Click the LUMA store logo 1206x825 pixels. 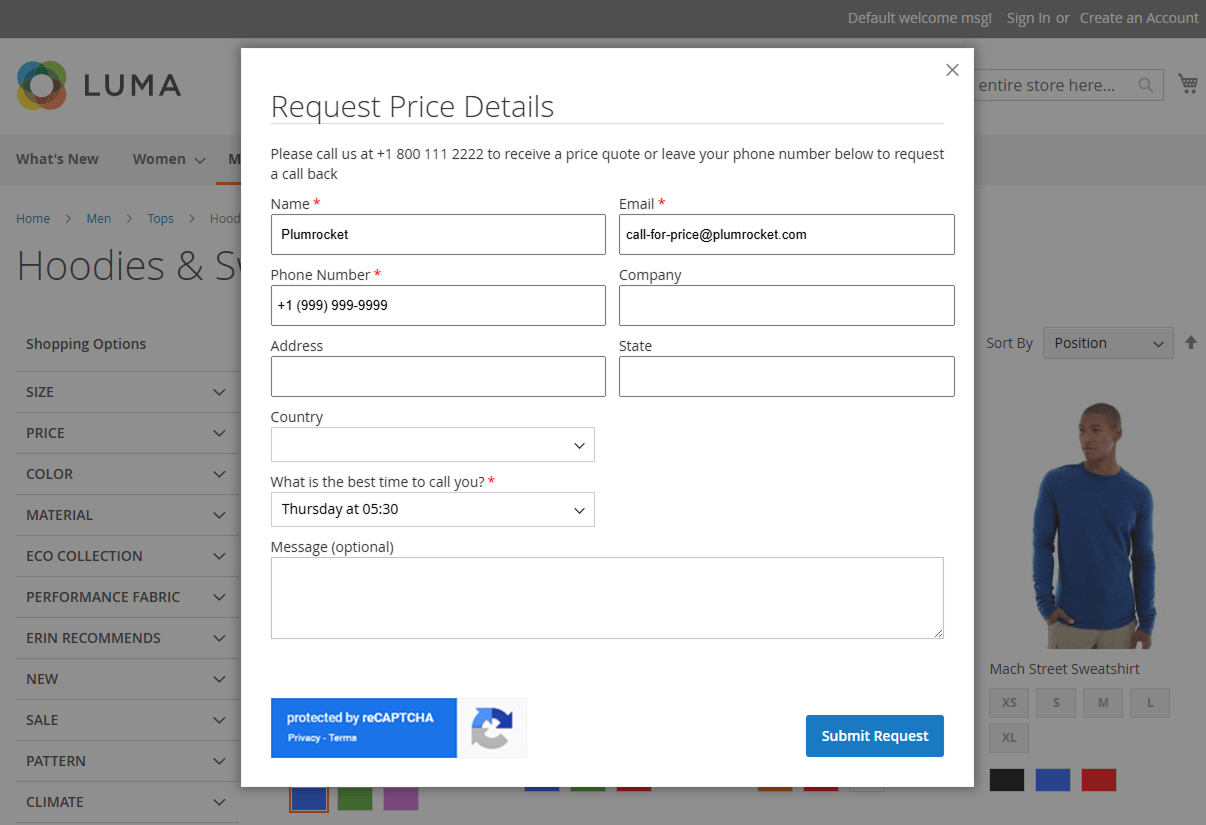click(99, 86)
